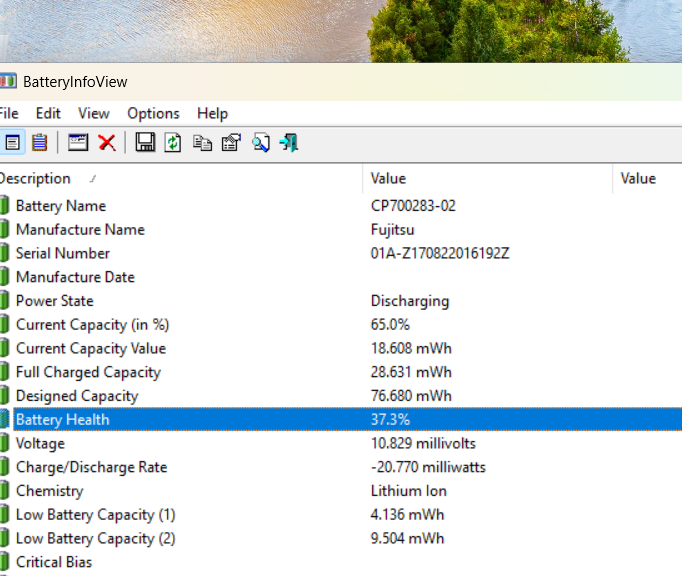
Task: Click the battery icon beside Manufacture Name
Action: (4, 229)
